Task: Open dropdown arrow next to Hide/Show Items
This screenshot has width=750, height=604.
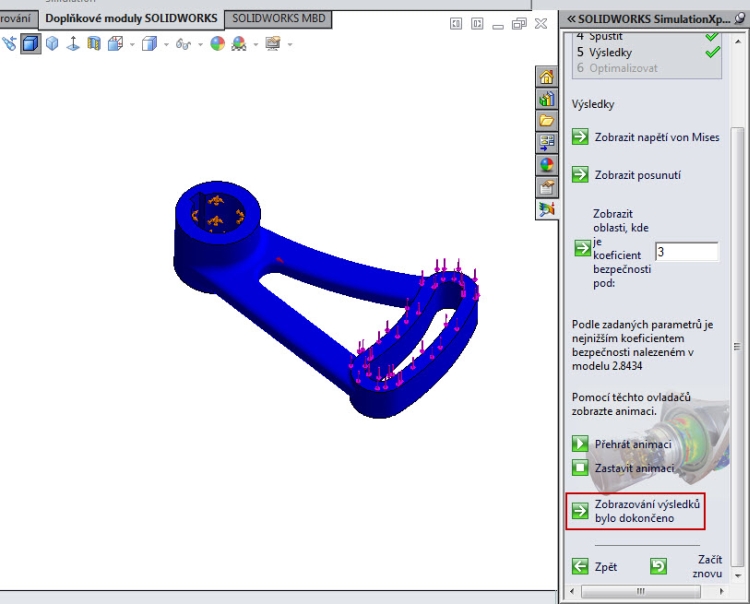Action: click(x=200, y=44)
